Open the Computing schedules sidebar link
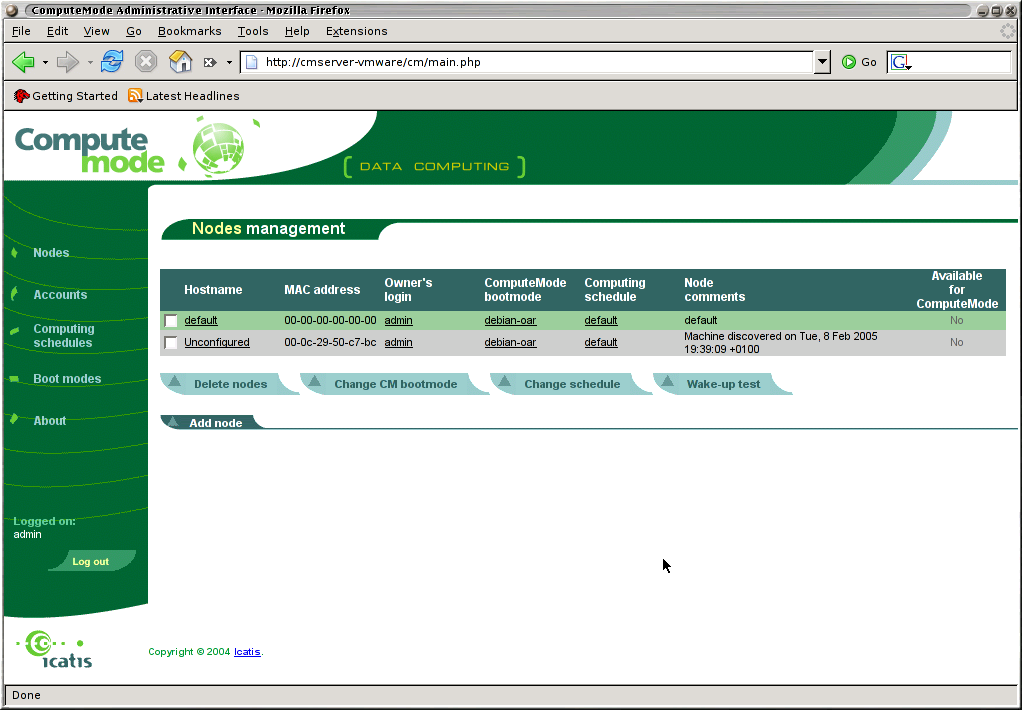This screenshot has width=1022, height=710. (64, 336)
